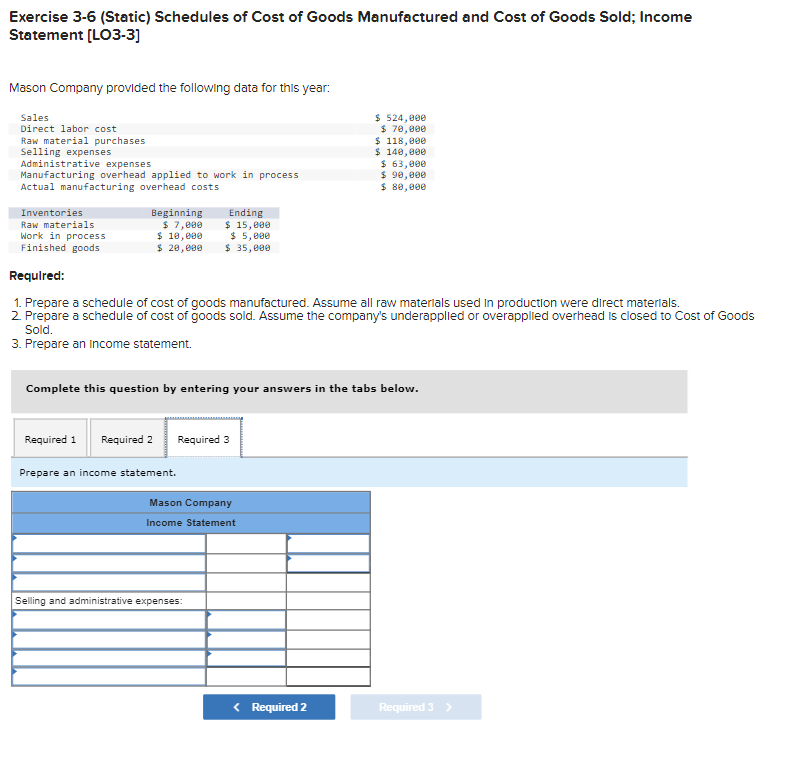
Task: Click the Finished goods inventory row
Action: (x=144, y=247)
